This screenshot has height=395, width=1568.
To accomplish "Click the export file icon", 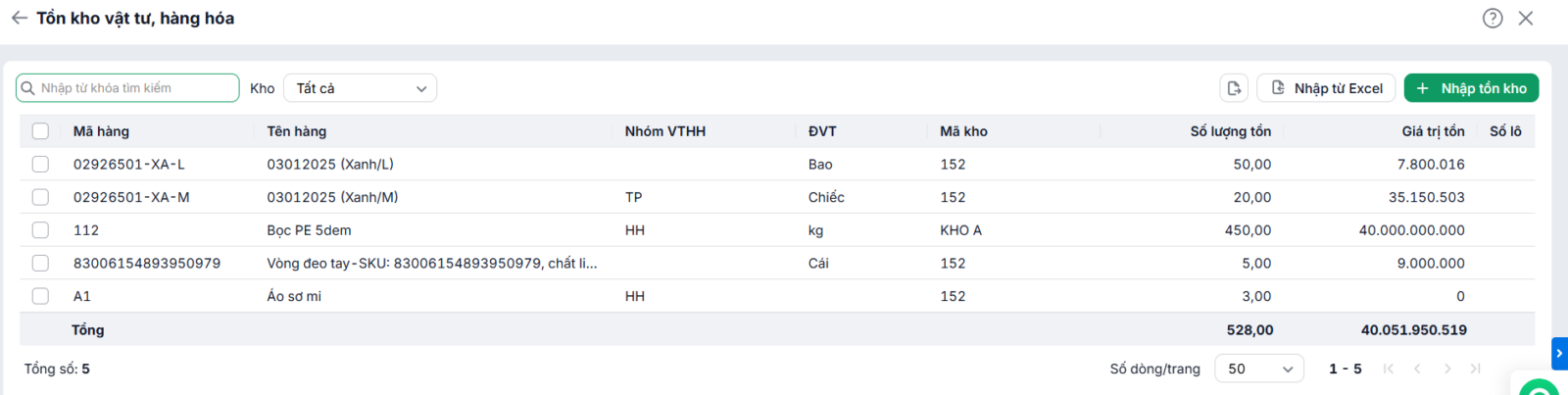I will [x=1234, y=88].
